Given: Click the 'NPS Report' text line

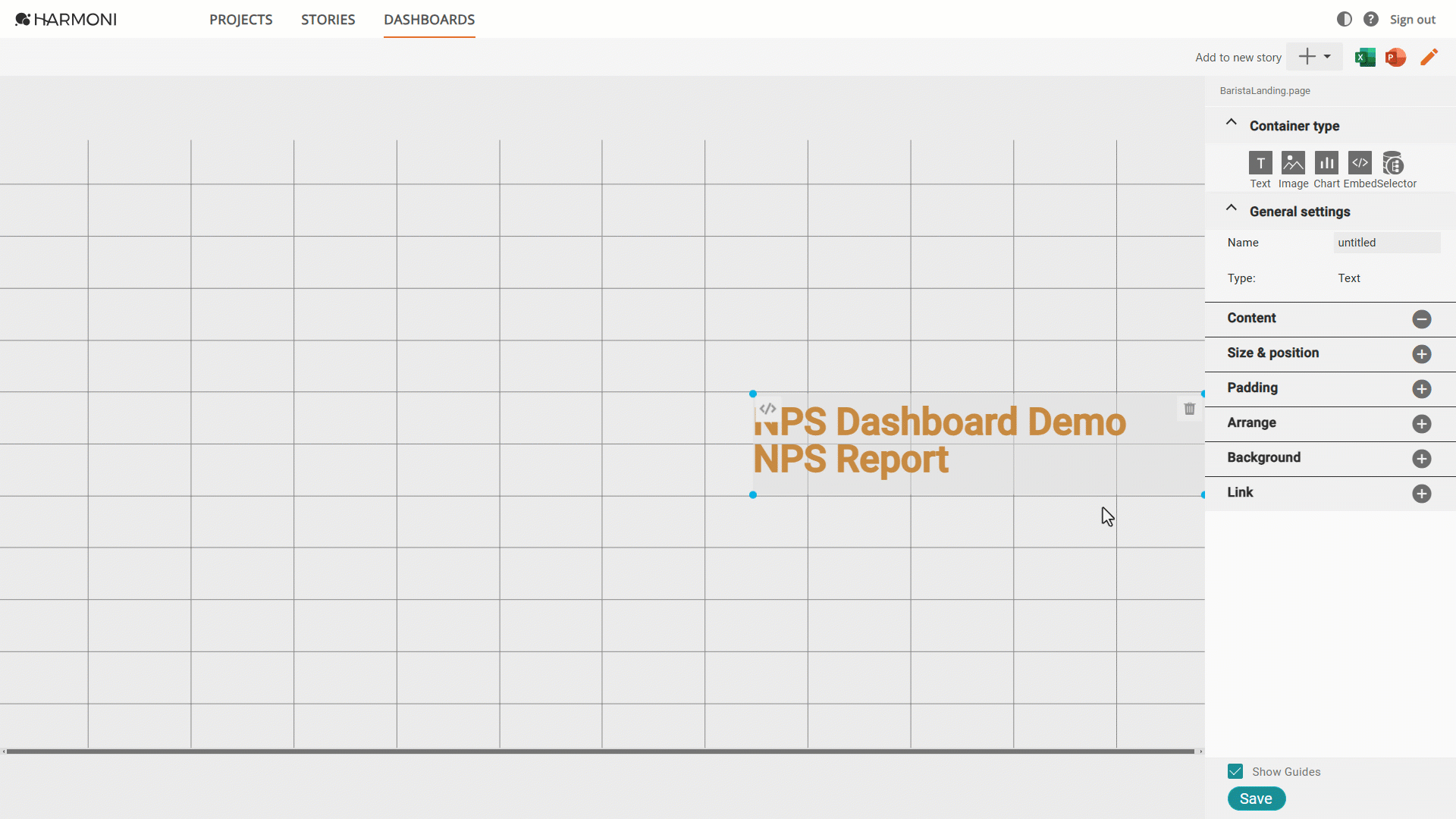Looking at the screenshot, I should 851,460.
